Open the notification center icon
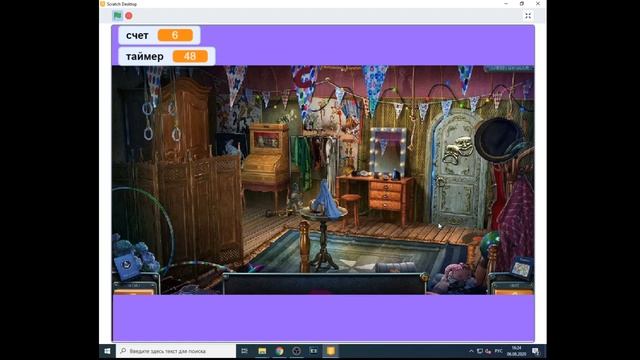 coord(536,351)
